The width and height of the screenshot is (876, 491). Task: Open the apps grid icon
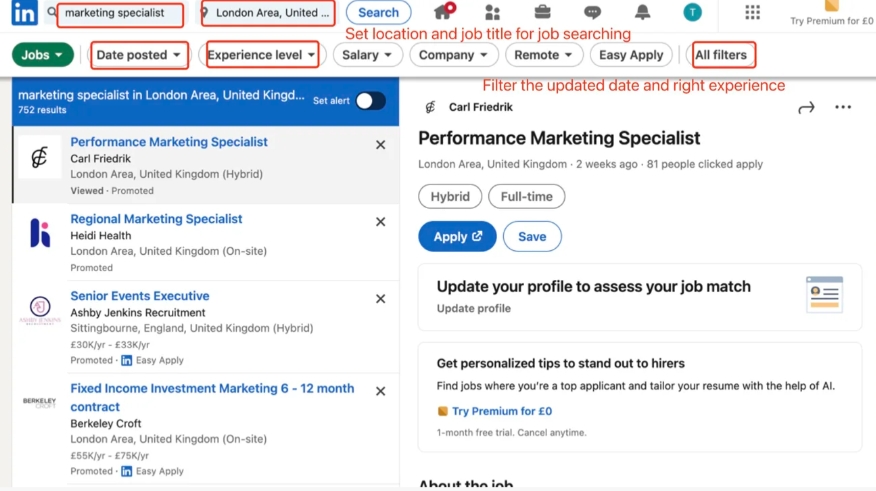point(752,12)
